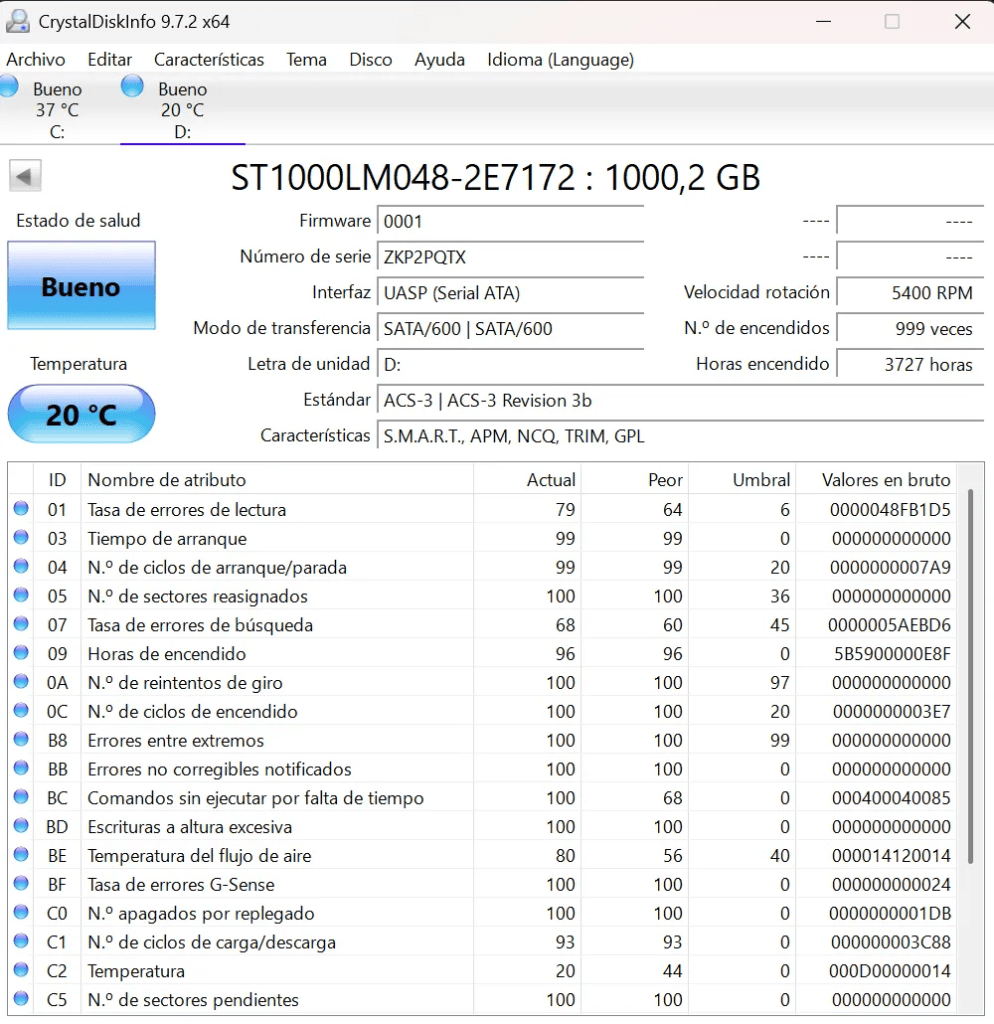
Task: Select raw value 000400040085
Action: (891, 798)
